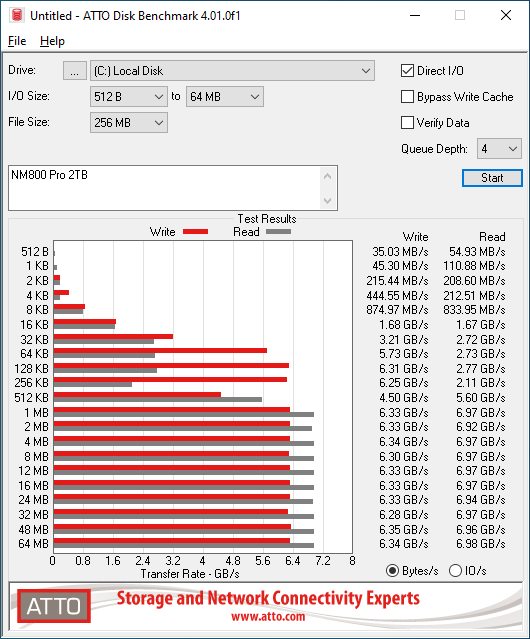The height and width of the screenshot is (639, 530).
Task: Select the IO/s radio button
Action: (455, 571)
